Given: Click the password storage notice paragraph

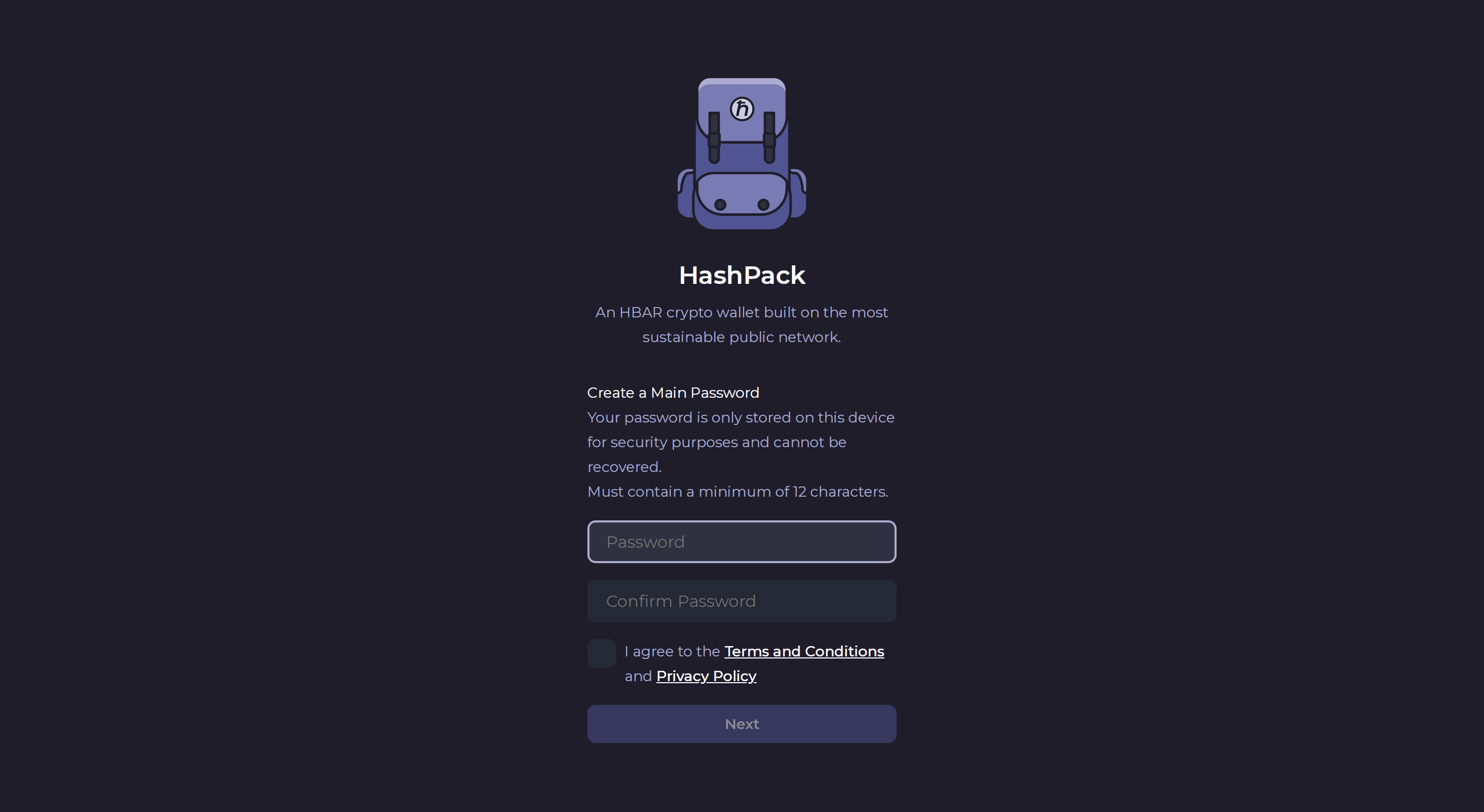Looking at the screenshot, I should [741, 442].
